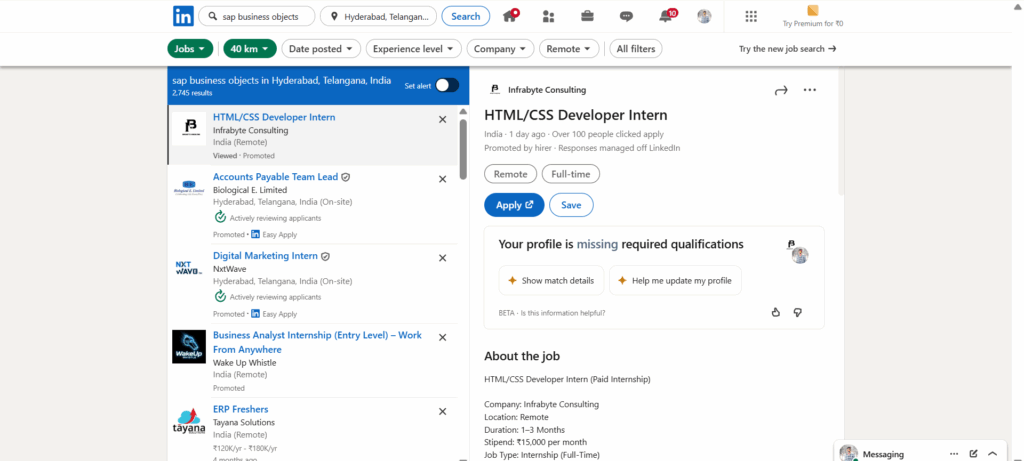This screenshot has height=461, width=1024.
Task: Open the Messaging bar title
Action: pos(883,454)
